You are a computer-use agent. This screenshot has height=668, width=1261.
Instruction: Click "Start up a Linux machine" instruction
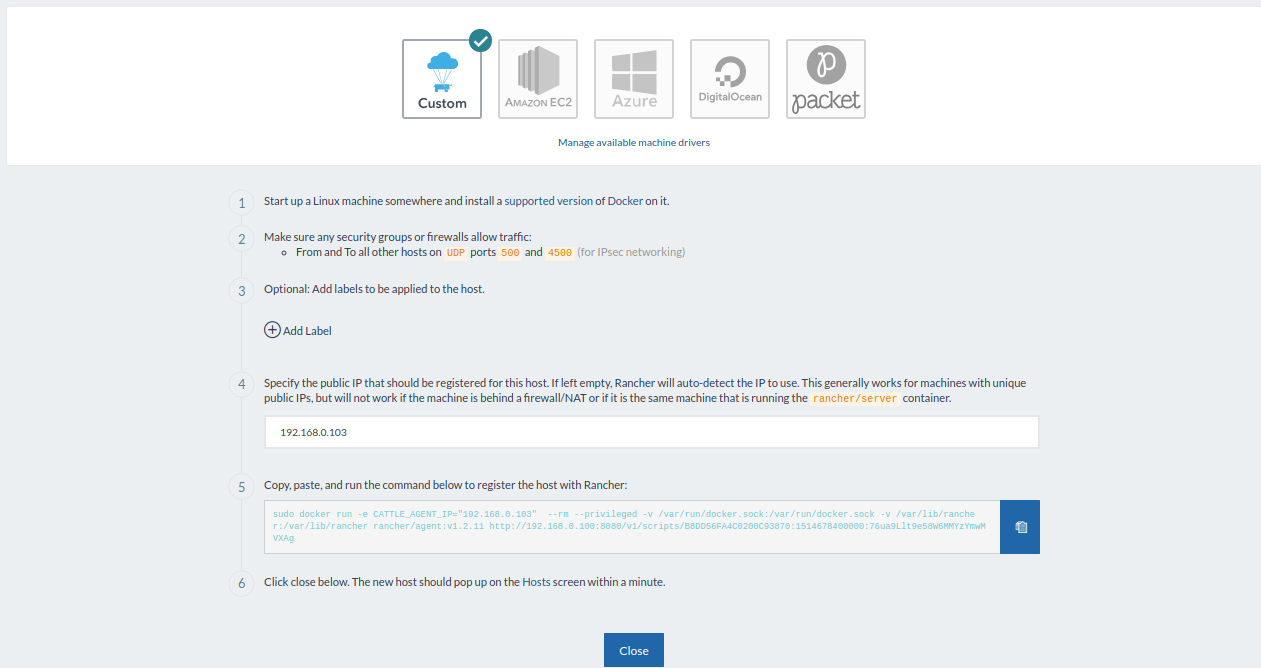coord(467,201)
